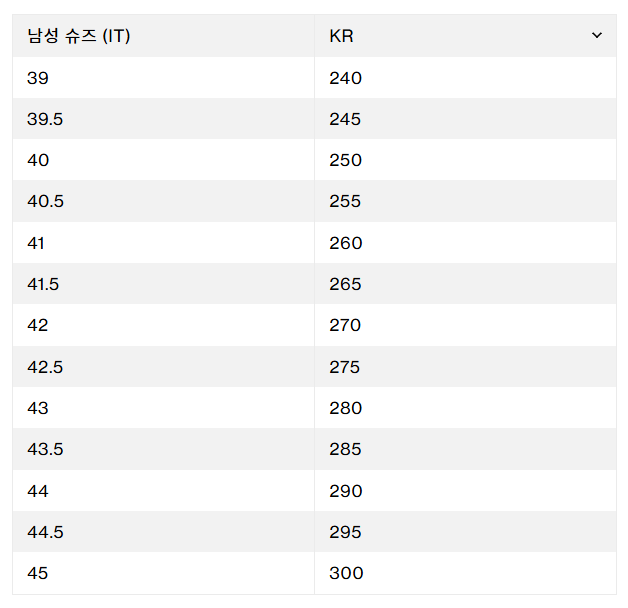Select the KR 240 cell
Viewport: 628px width, 608px height.
click(346, 78)
